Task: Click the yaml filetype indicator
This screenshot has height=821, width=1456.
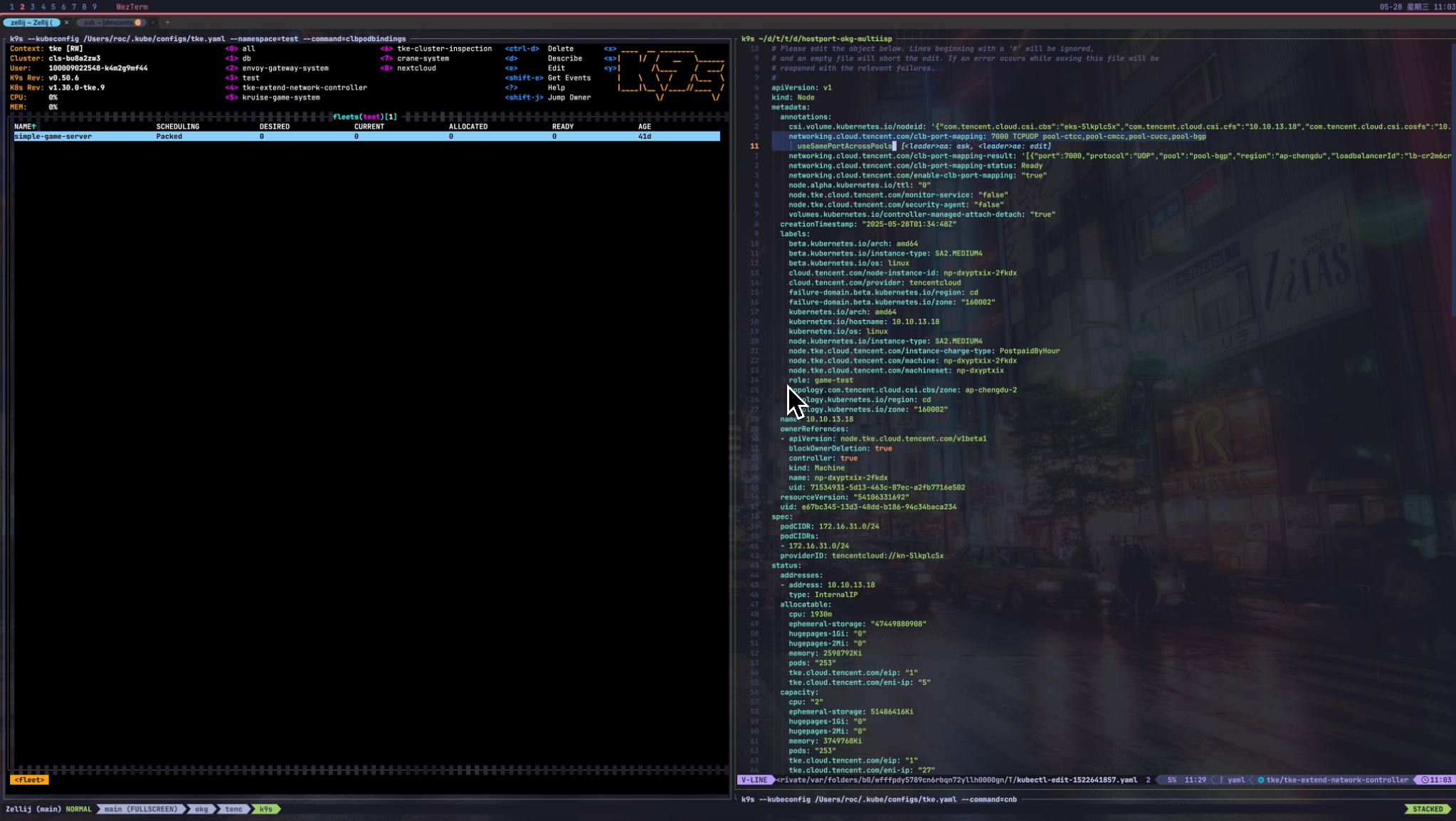Action: click(1236, 780)
